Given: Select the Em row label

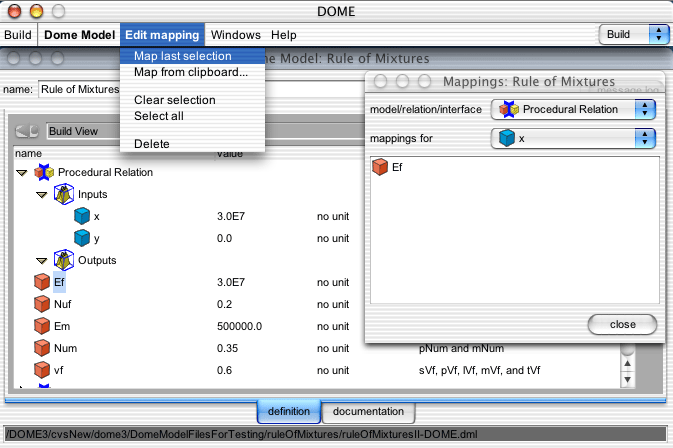Looking at the screenshot, I should click(62, 326).
